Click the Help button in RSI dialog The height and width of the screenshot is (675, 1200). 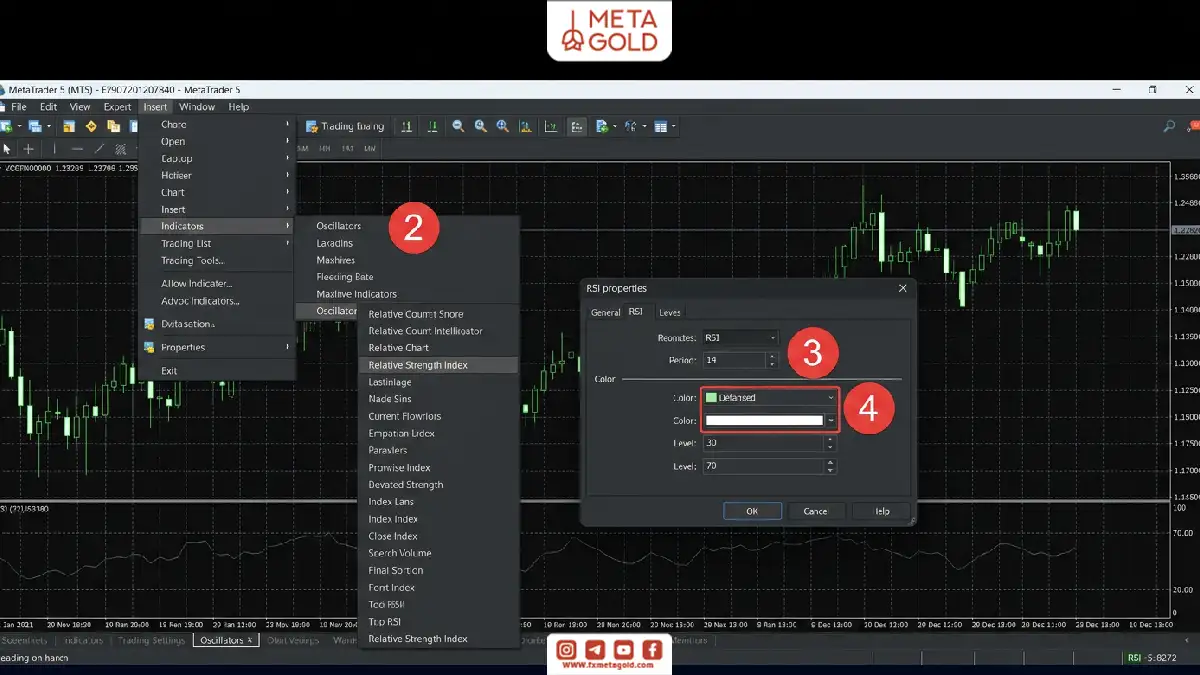coord(882,511)
